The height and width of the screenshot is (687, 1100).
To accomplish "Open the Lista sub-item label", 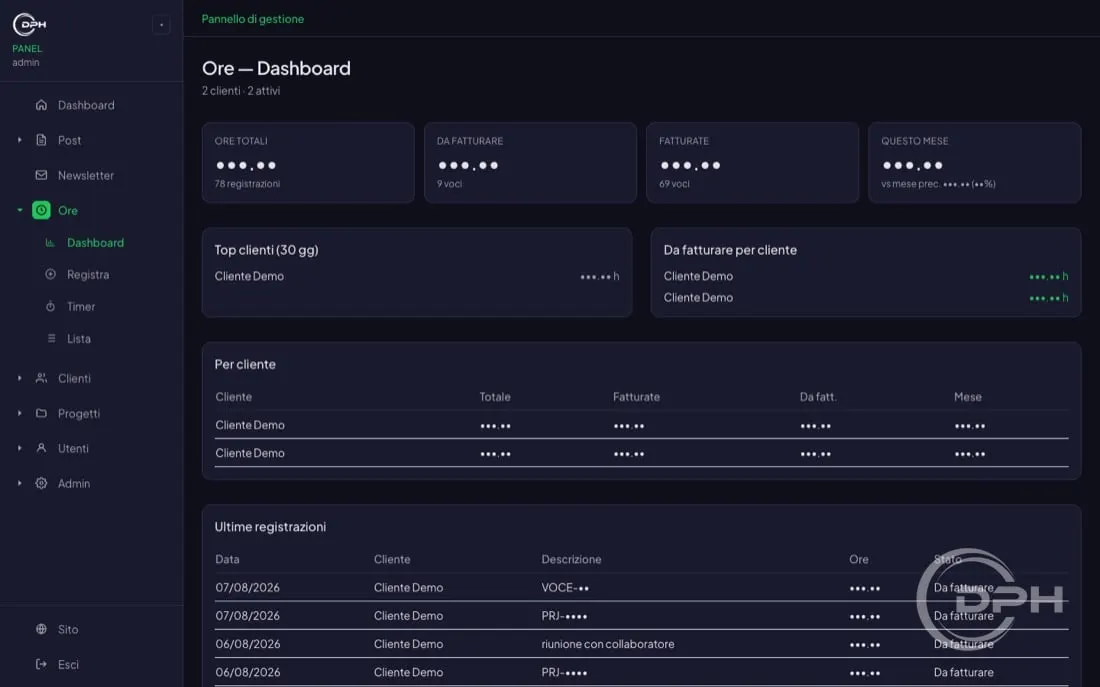I will click(79, 338).
